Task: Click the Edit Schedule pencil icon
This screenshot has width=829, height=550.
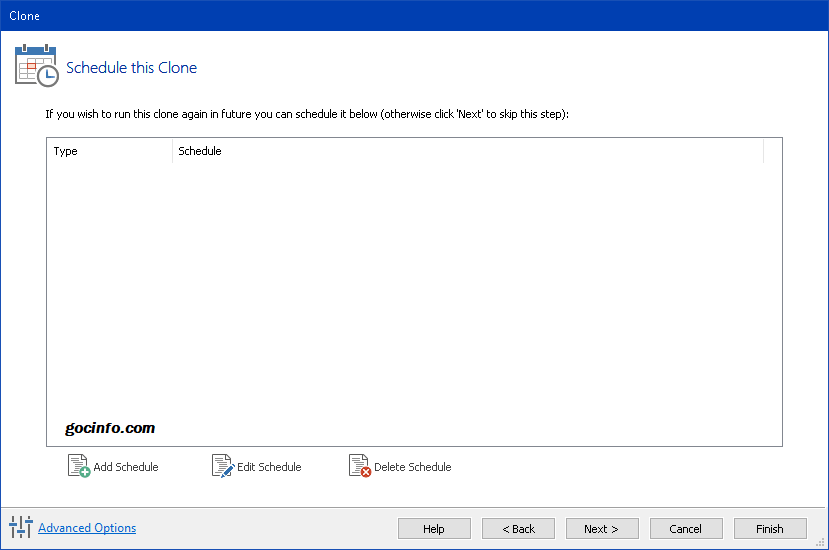Action: pos(222,466)
